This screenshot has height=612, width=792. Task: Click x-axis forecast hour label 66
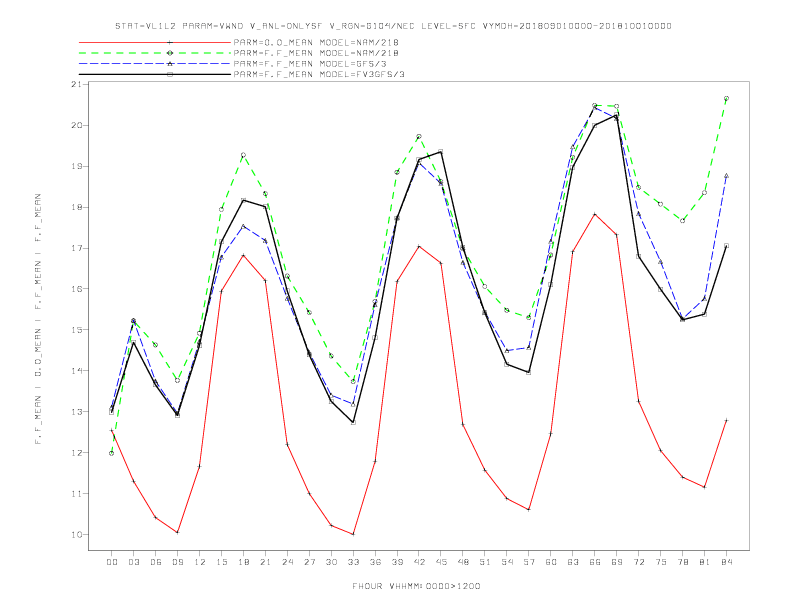(x=595, y=562)
